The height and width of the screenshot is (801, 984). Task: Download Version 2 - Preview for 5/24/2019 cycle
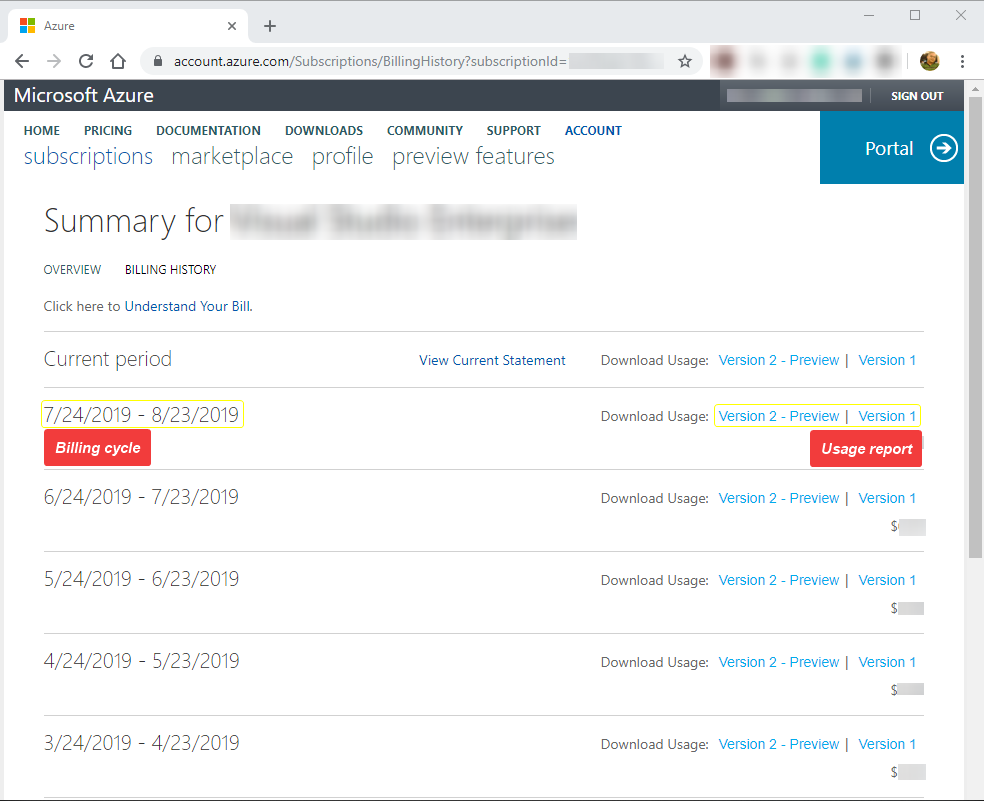(x=779, y=580)
